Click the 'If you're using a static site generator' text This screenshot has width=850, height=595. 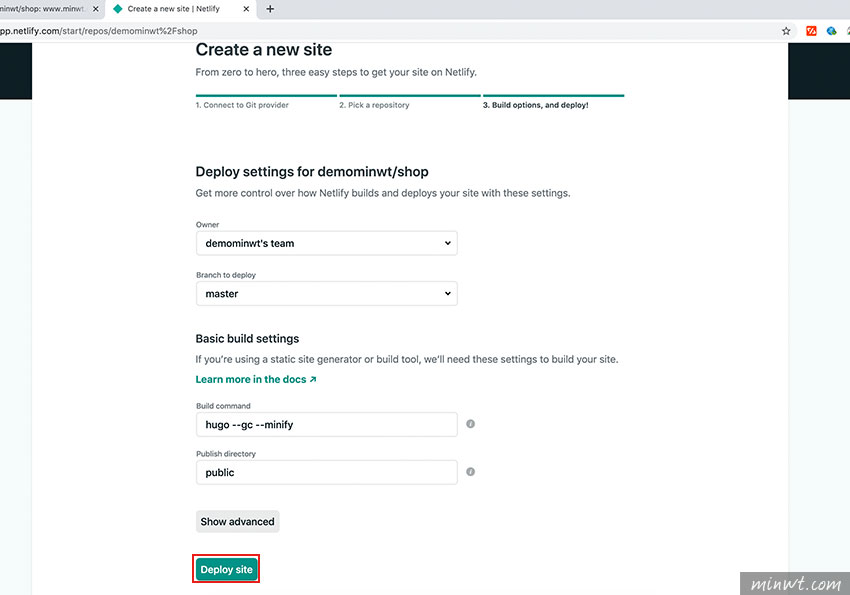pos(407,359)
